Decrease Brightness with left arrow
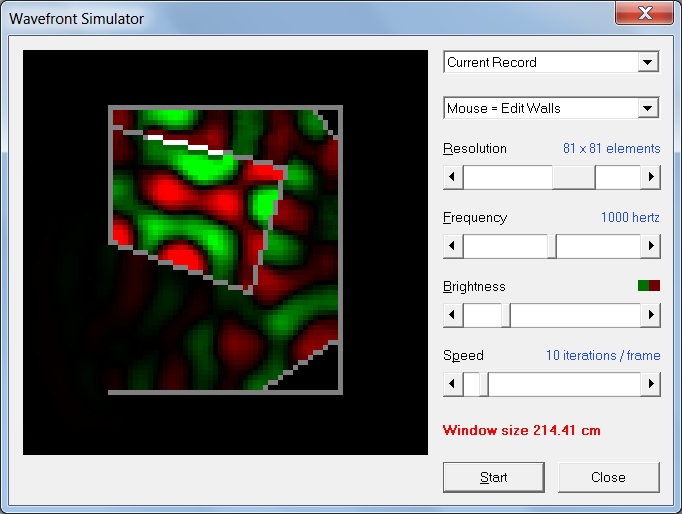 click(x=453, y=315)
